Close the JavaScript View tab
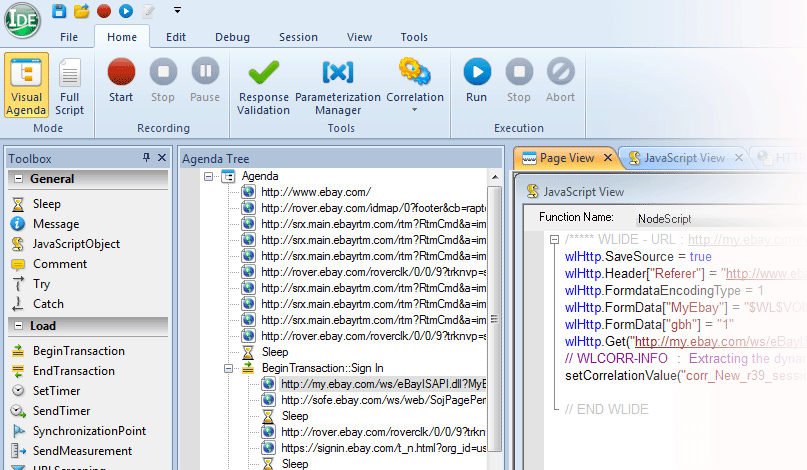The image size is (807, 470). [738, 158]
